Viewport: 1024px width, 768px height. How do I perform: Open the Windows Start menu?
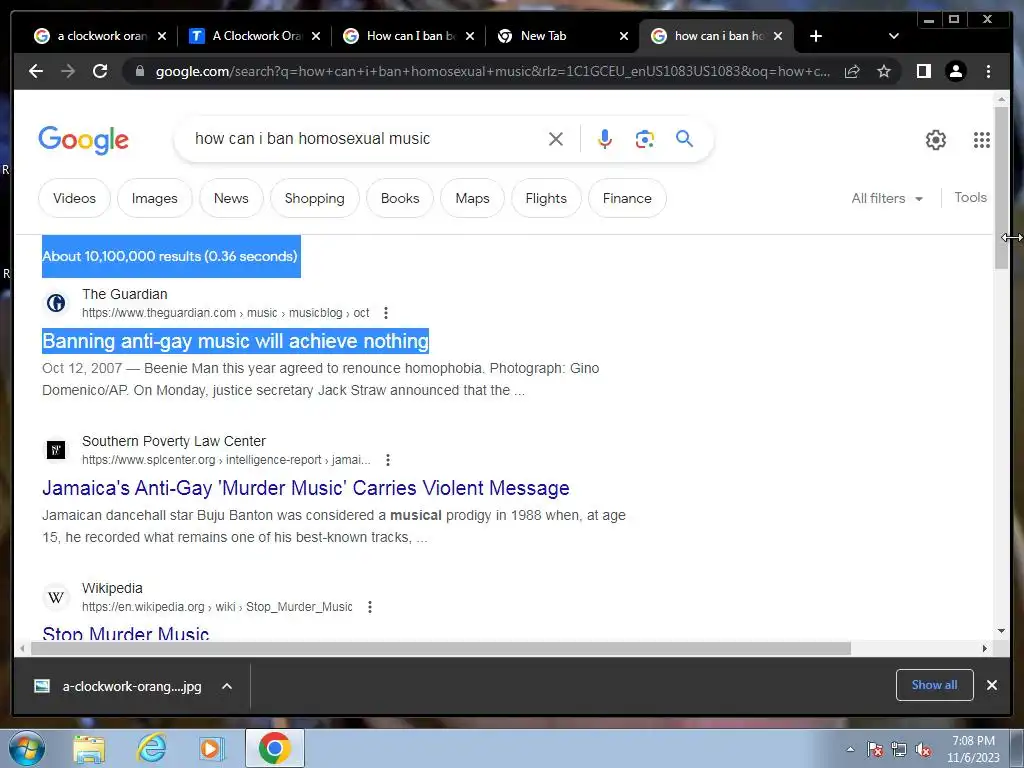click(27, 748)
